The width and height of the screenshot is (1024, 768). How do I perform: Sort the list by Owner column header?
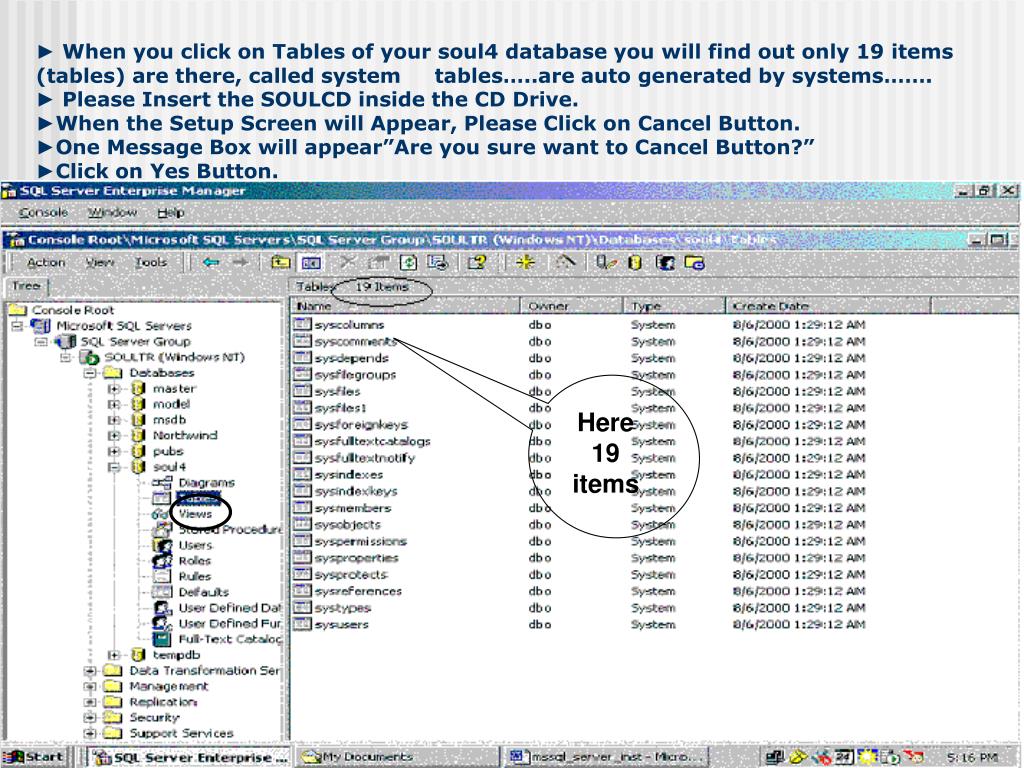click(571, 306)
